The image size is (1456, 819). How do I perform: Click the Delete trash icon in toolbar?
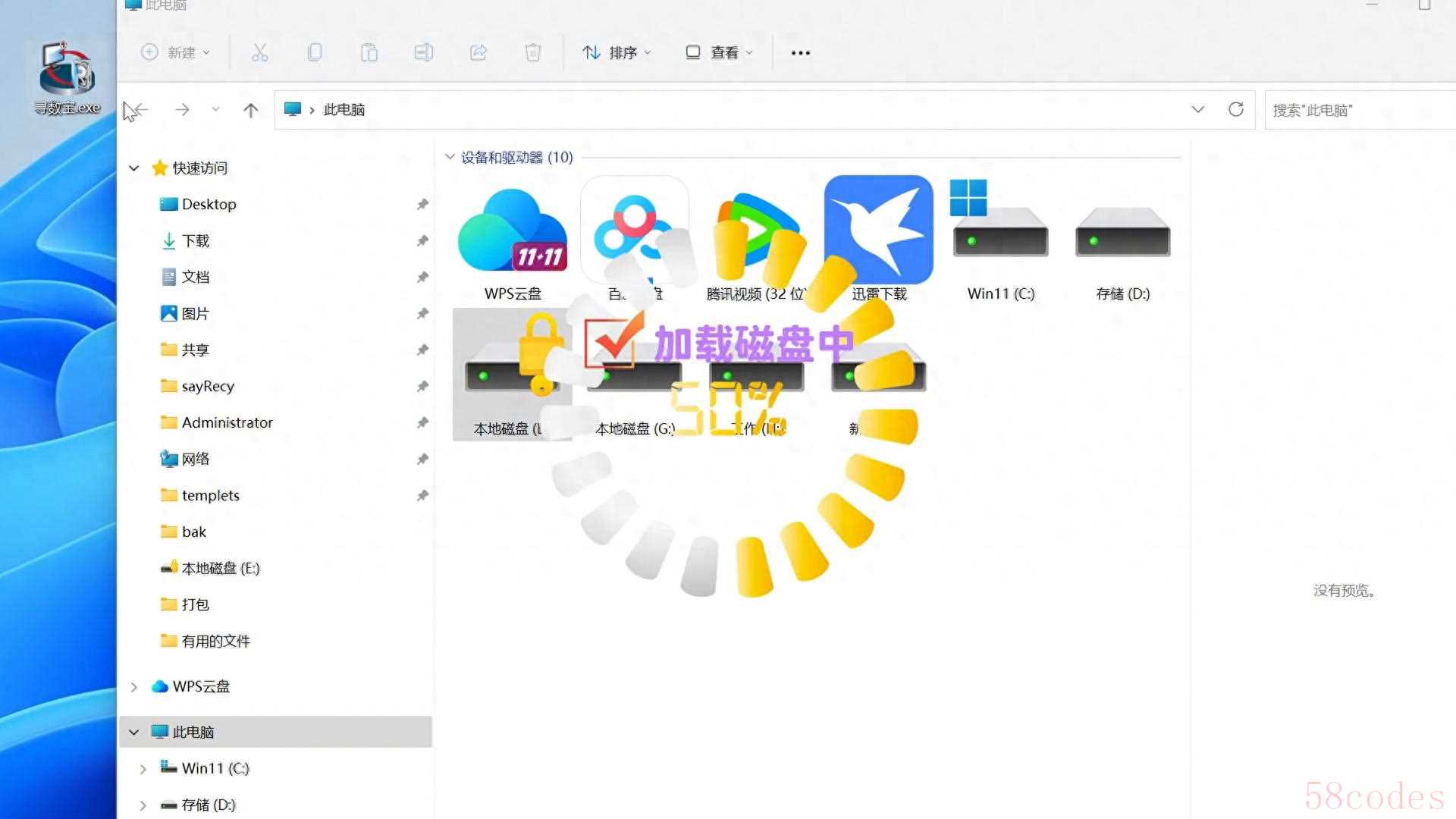click(x=532, y=52)
